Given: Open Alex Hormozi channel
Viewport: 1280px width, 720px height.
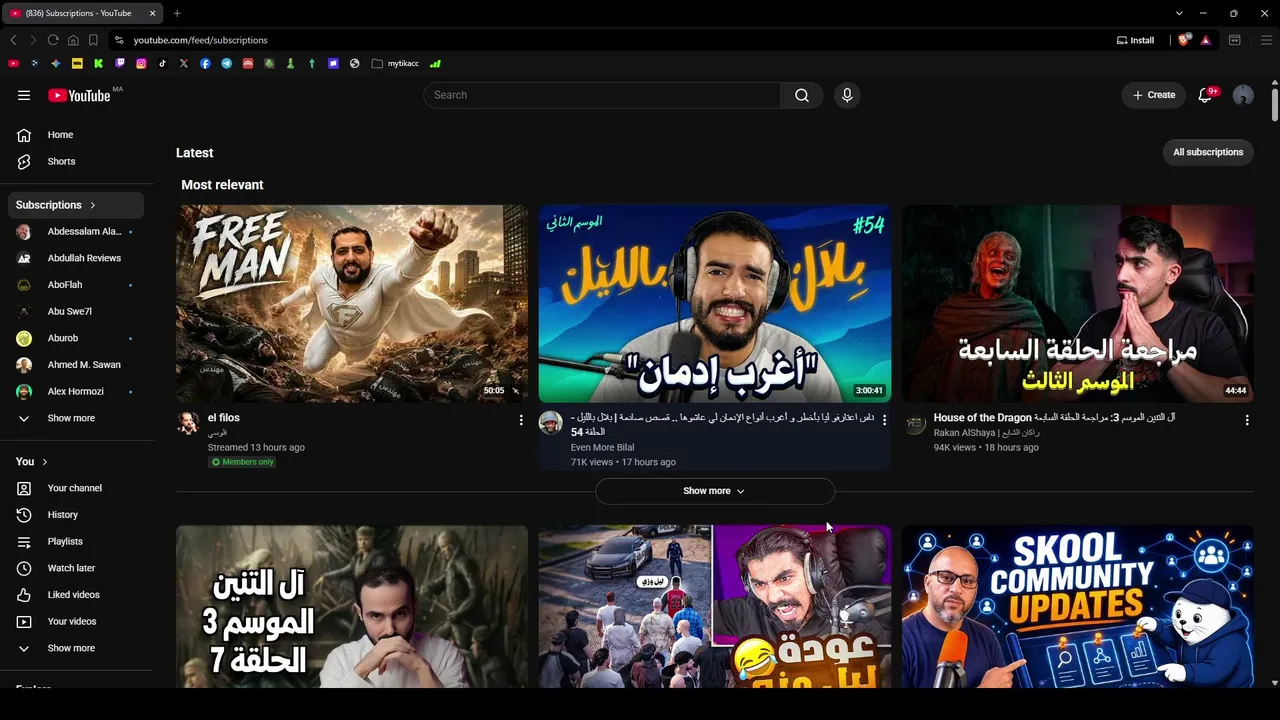Looking at the screenshot, I should tap(76, 391).
